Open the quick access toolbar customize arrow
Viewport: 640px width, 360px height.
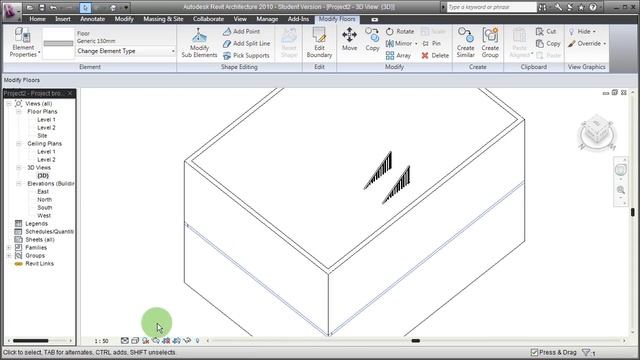click(126, 8)
